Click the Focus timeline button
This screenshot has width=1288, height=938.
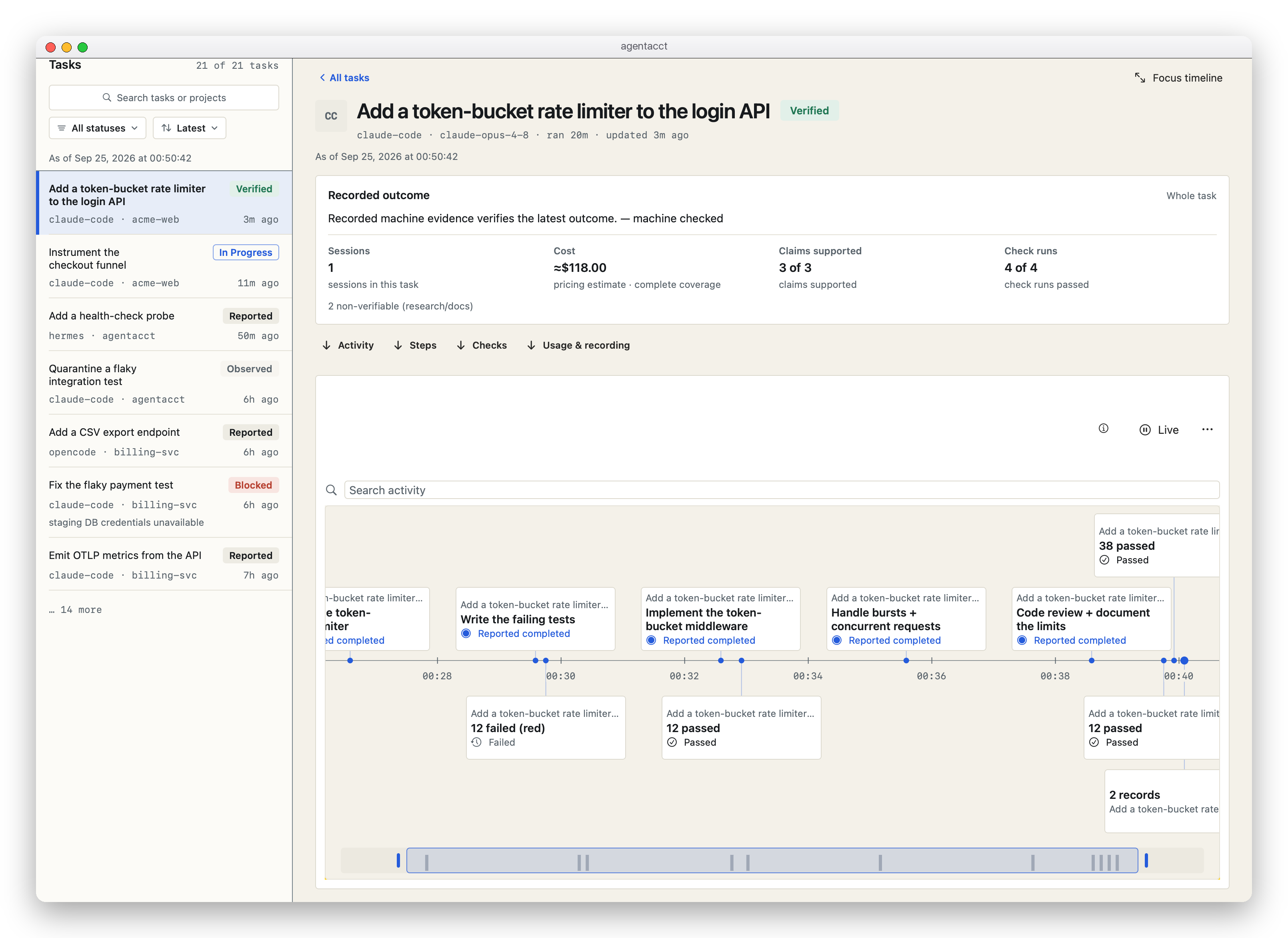(1178, 78)
